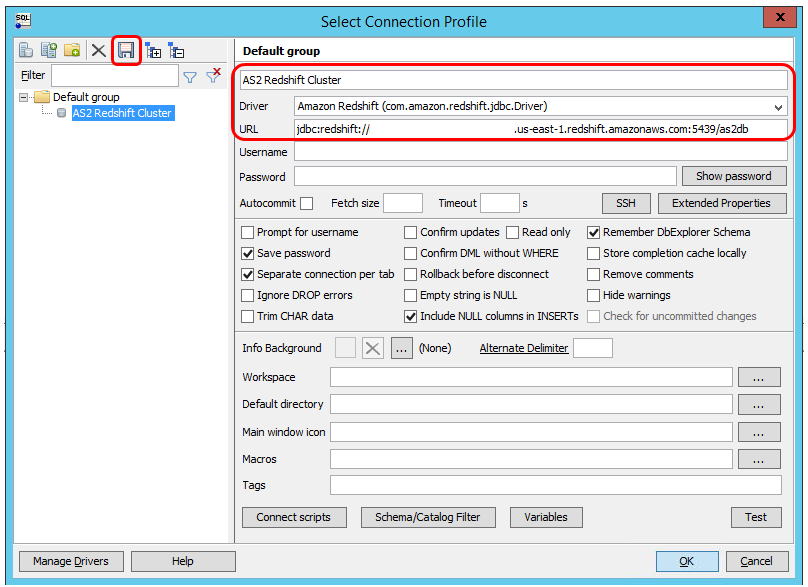Click the profile name field
The height and width of the screenshot is (587, 808).
coord(513,80)
